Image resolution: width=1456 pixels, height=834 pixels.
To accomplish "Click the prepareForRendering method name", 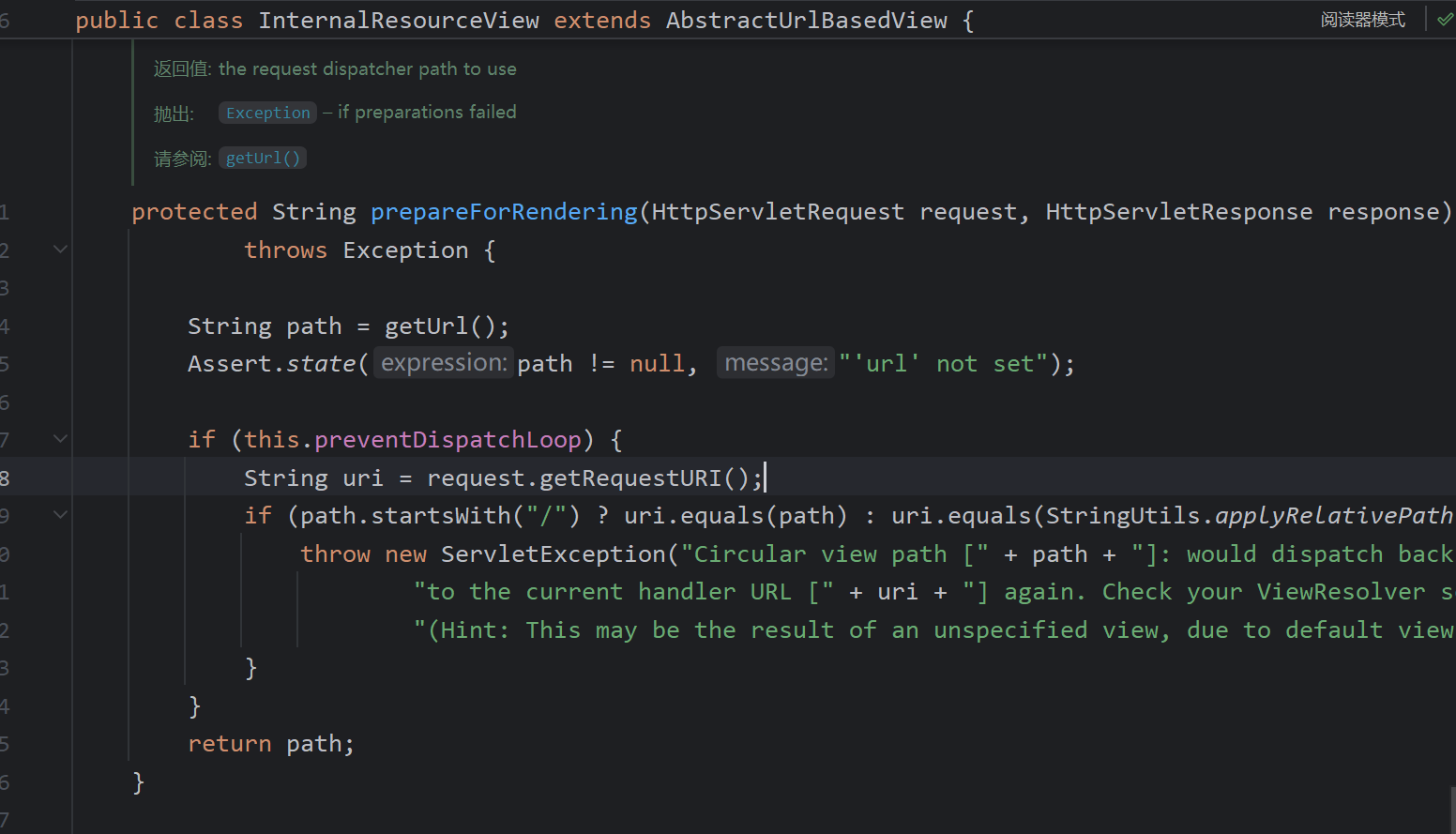I will (504, 212).
